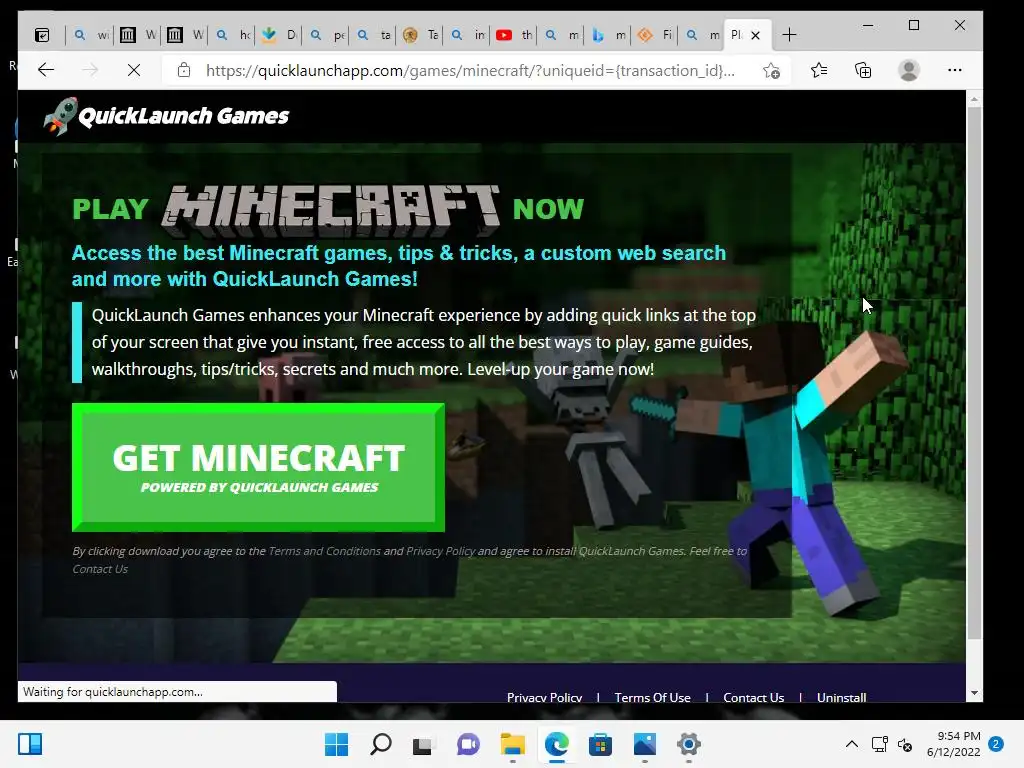Open the Collections panel
Screen dimensions: 1024x768
863,70
